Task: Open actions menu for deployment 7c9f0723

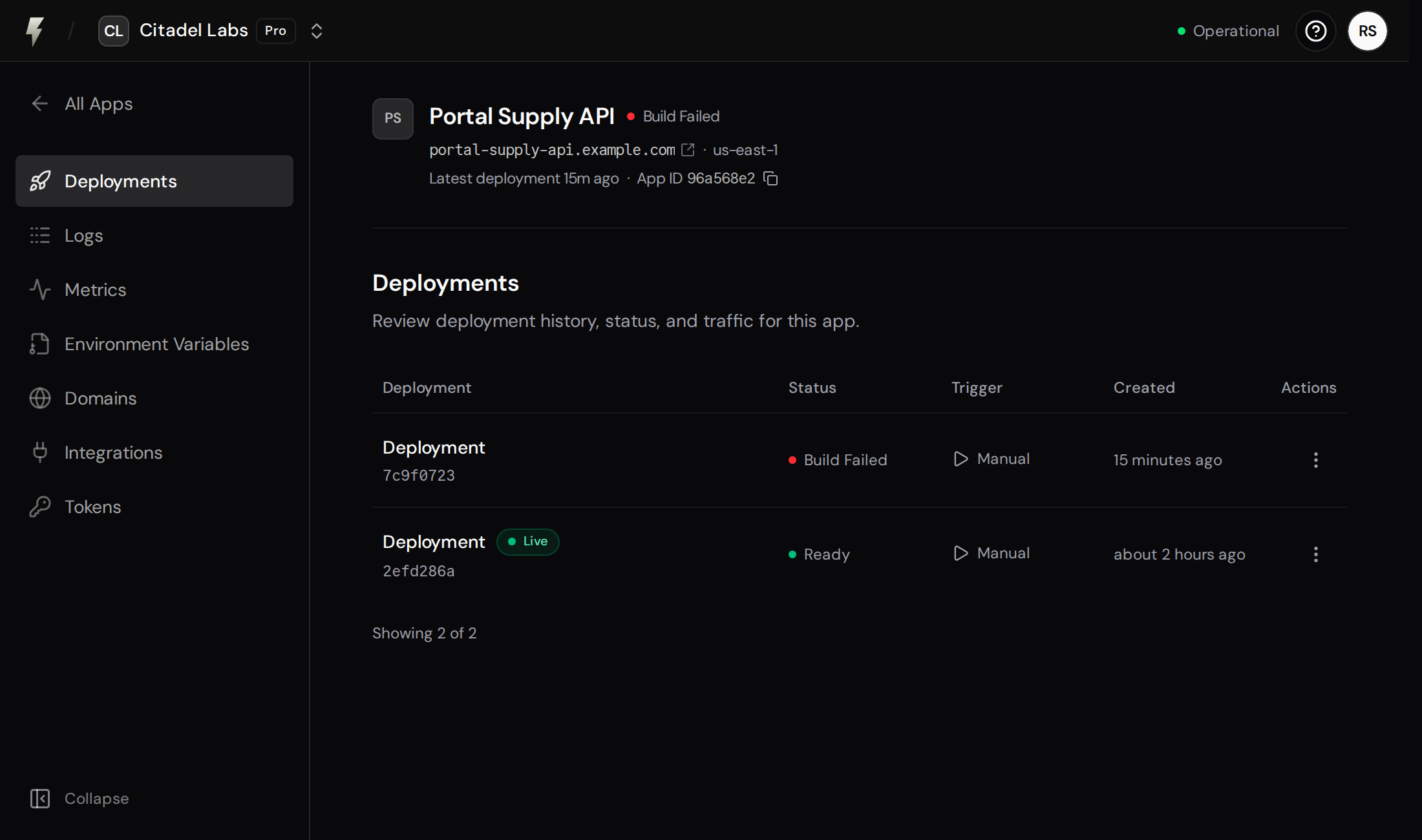Action: coord(1316,460)
